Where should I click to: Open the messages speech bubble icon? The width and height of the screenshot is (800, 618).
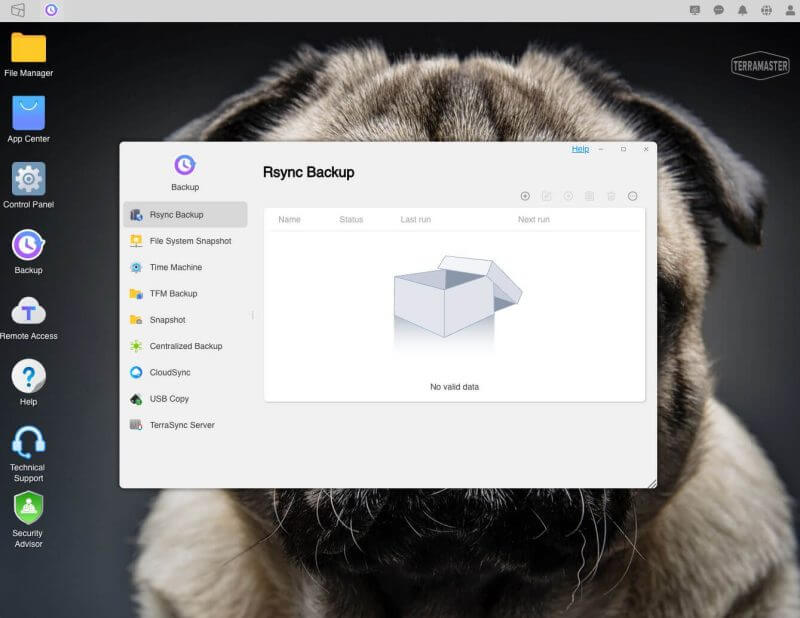tap(718, 10)
